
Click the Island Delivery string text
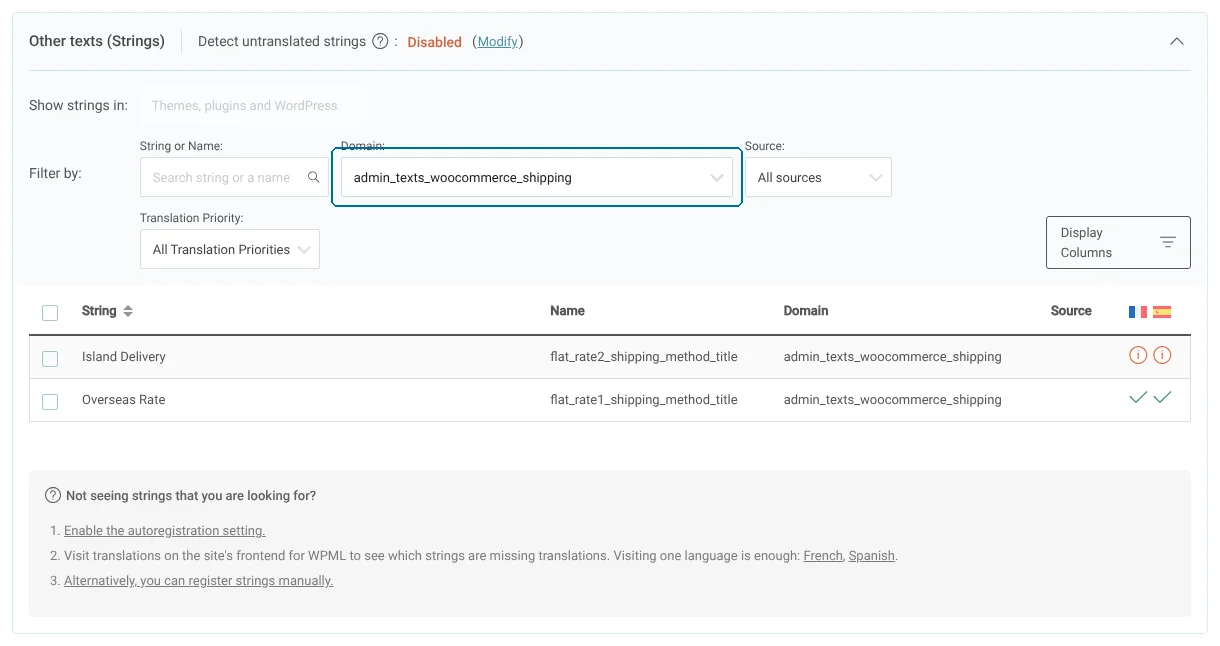click(124, 356)
